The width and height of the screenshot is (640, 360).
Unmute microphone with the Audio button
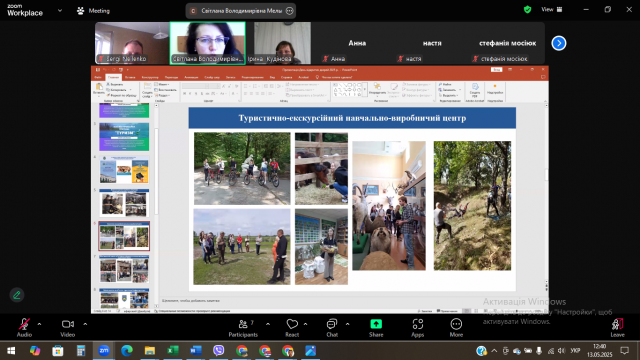[24, 328]
